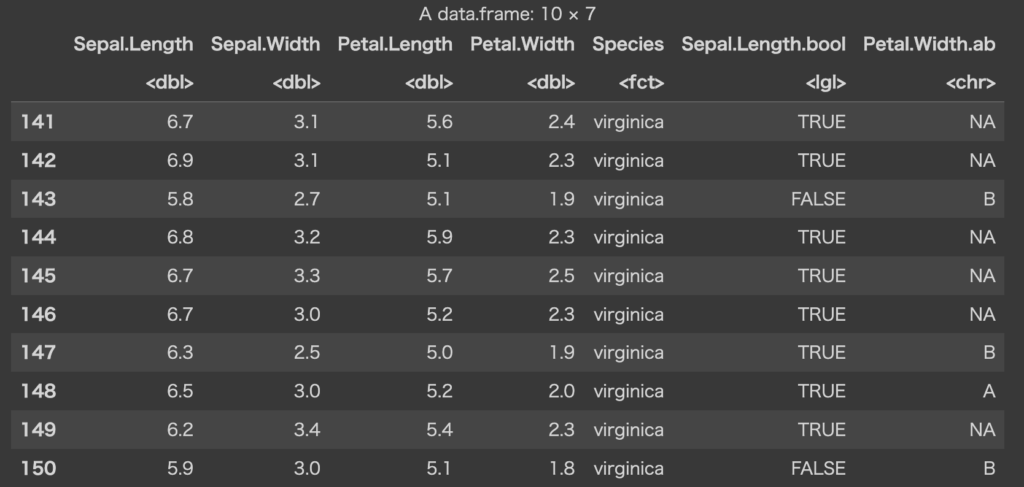
Task: Click Petal.Length value 5.9 in row 144
Action: tap(438, 237)
